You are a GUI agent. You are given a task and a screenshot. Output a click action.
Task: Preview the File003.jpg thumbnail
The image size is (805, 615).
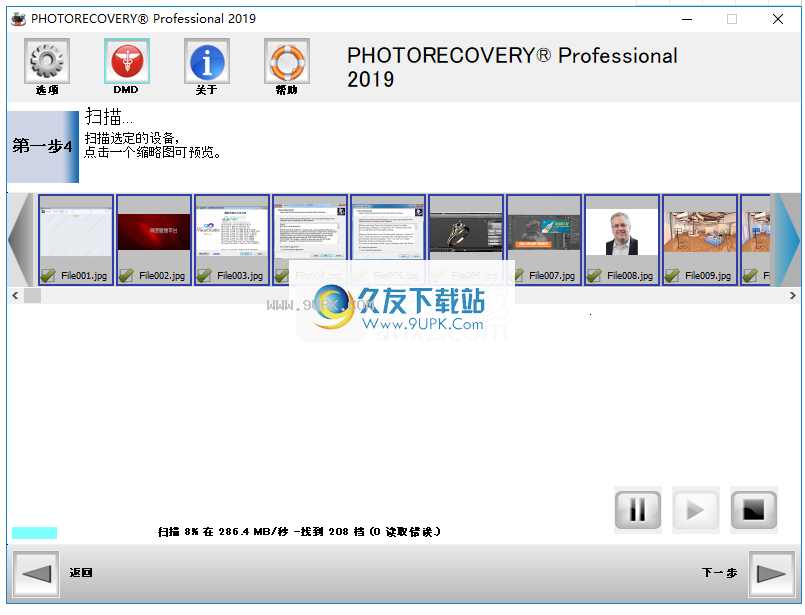[232, 232]
